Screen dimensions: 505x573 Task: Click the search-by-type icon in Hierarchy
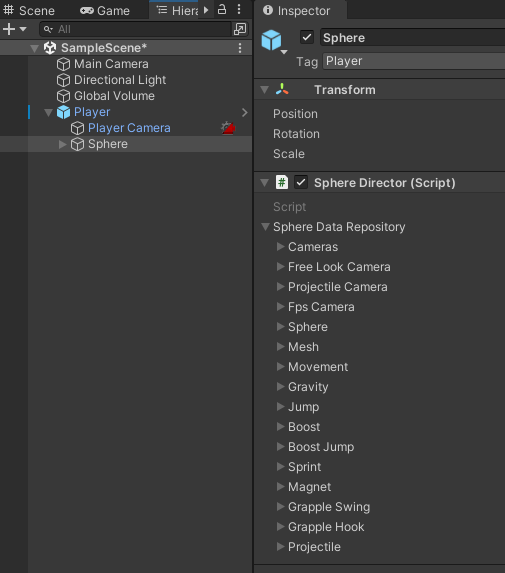[x=240, y=29]
